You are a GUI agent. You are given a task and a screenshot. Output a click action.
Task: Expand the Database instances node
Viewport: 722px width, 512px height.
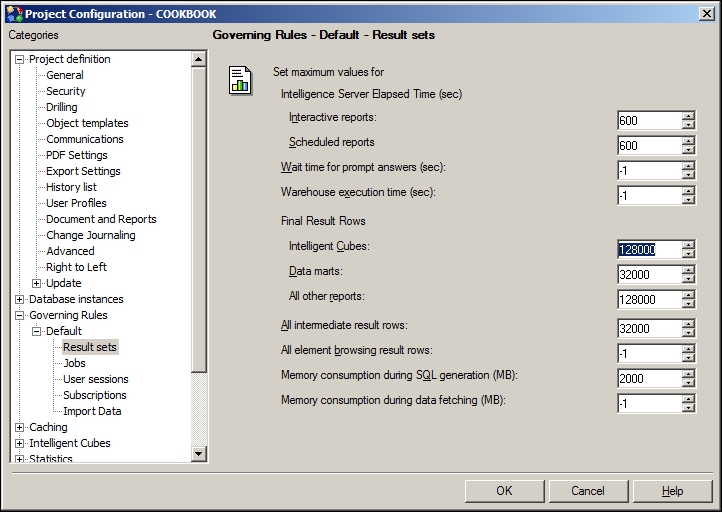point(19,299)
